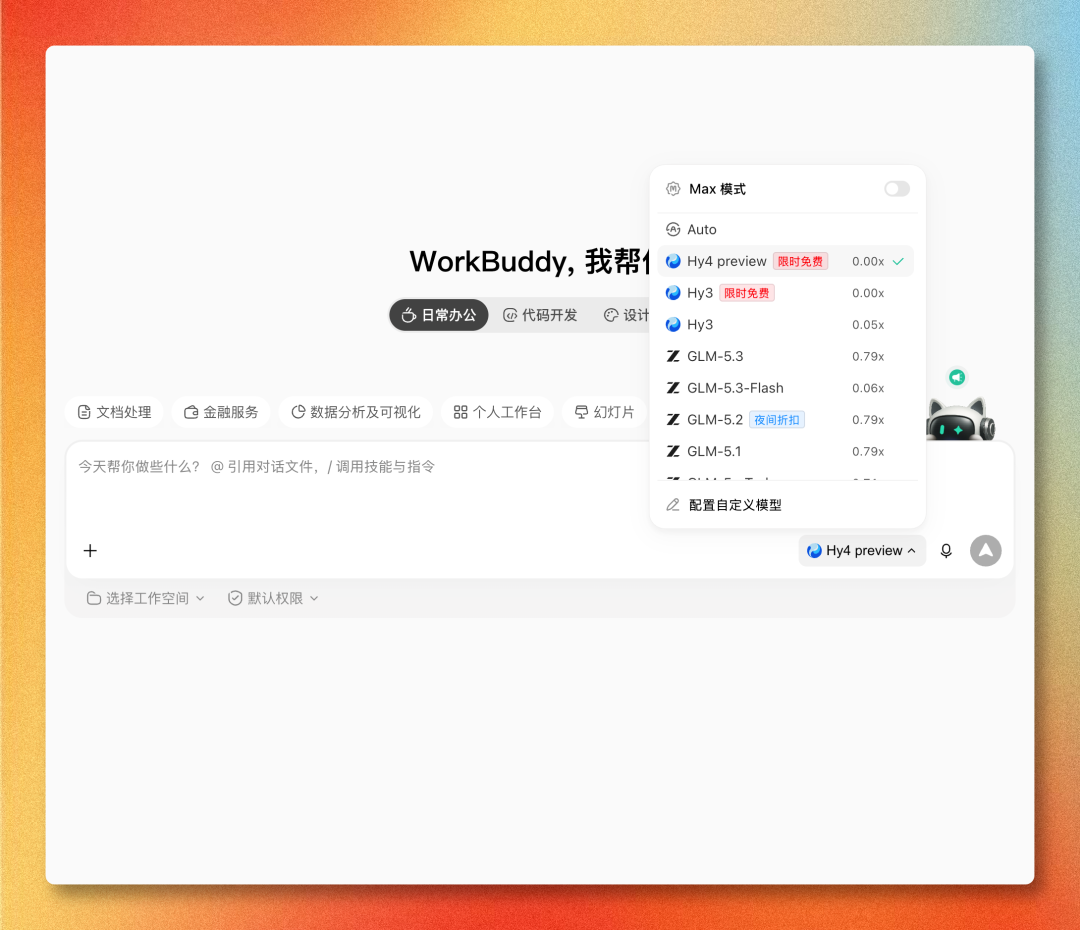This screenshot has height=930, width=1080.
Task: Click the shield icon beside 默认权限
Action: pyautogui.click(x=235, y=598)
